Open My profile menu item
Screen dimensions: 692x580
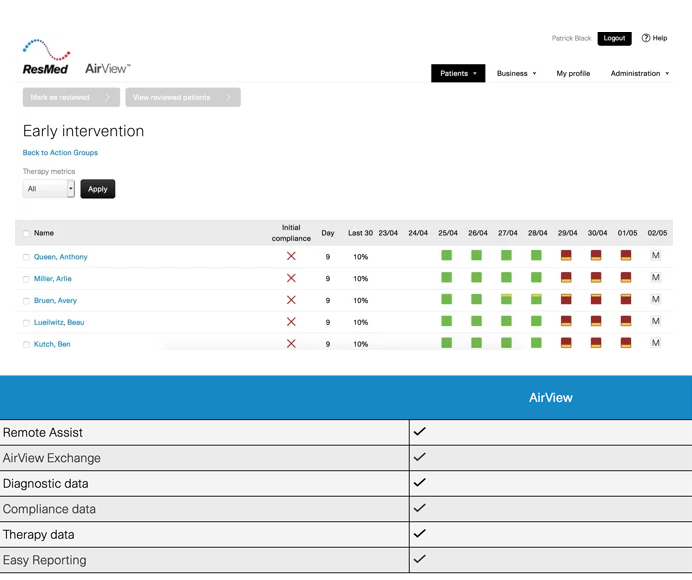[573, 73]
